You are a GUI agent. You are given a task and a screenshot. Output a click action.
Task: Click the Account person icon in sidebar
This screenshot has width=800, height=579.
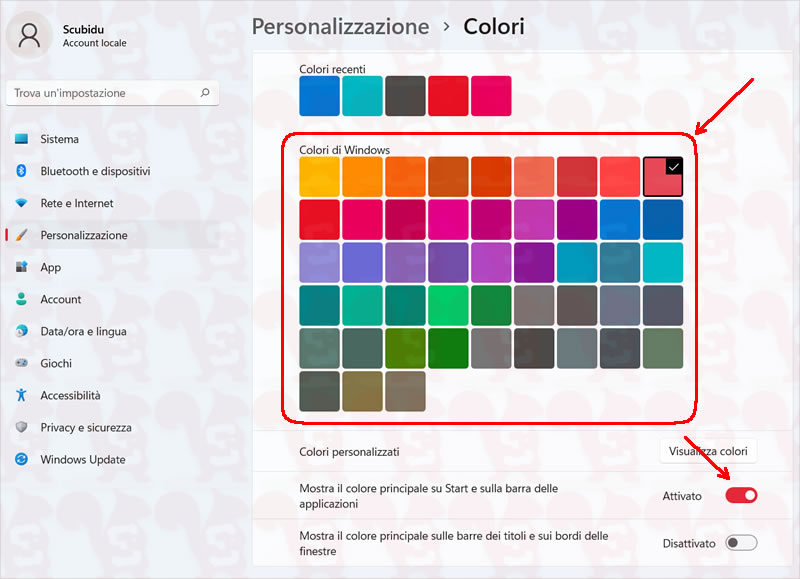tap(21, 299)
